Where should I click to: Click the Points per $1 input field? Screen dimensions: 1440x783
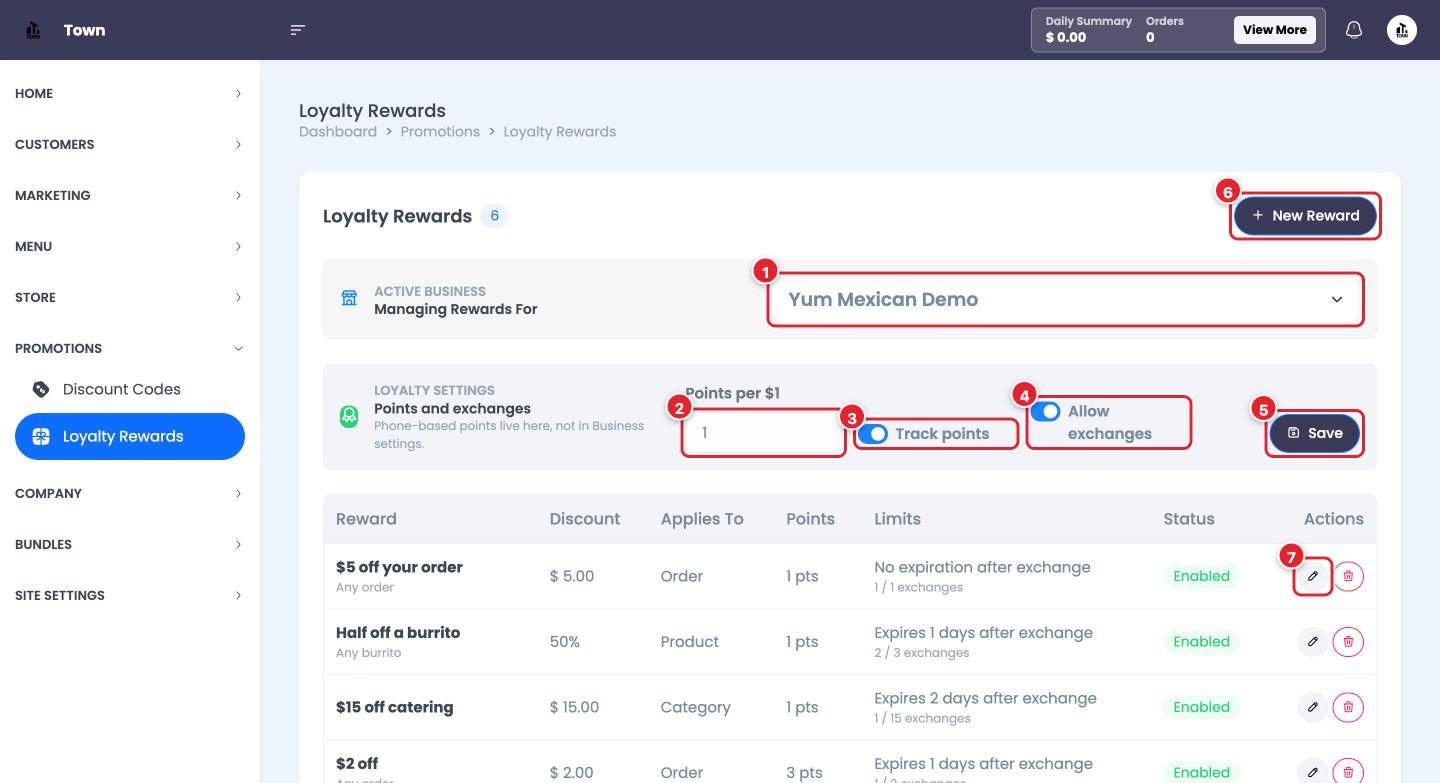(x=763, y=433)
